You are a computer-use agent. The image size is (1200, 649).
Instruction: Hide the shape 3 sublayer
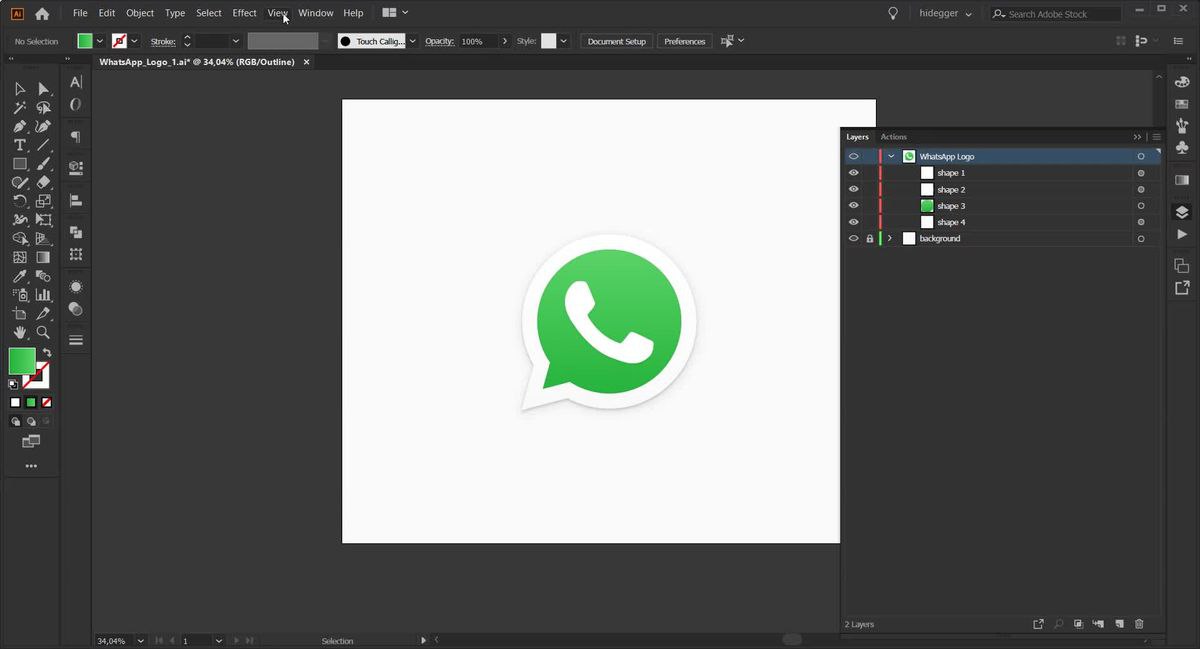click(853, 206)
